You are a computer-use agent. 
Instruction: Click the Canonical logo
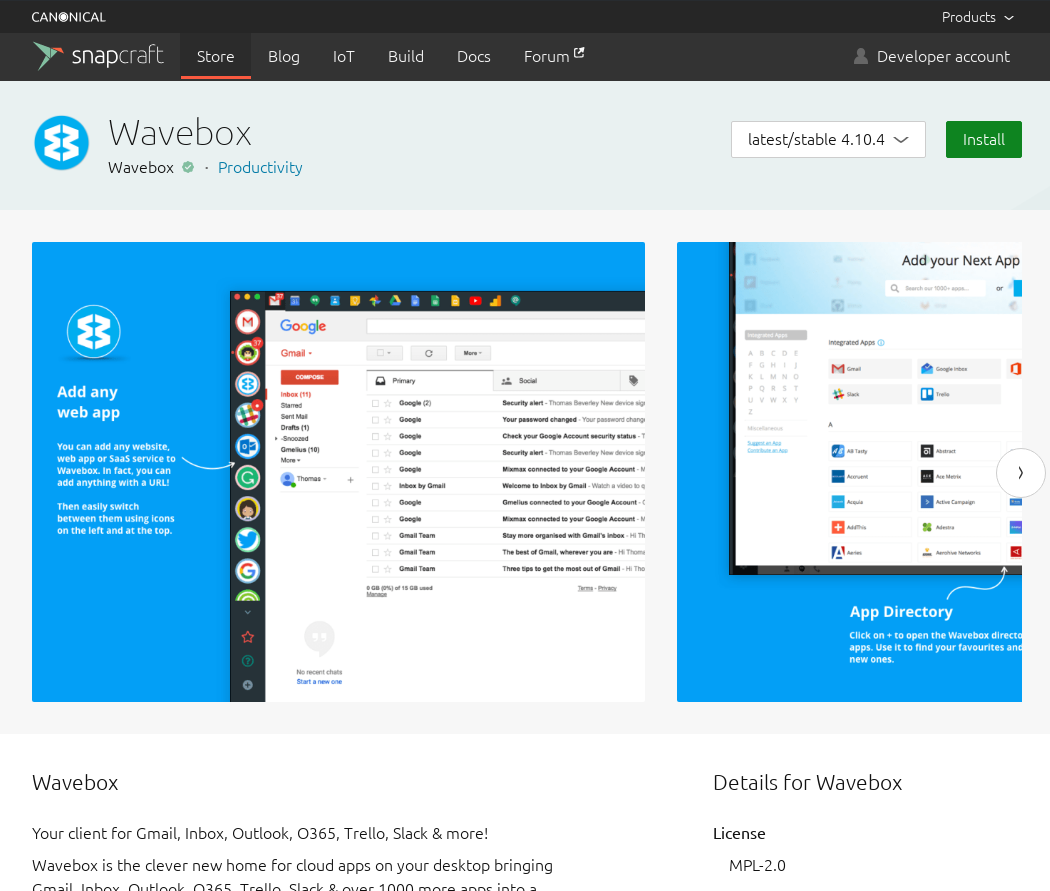point(68,16)
